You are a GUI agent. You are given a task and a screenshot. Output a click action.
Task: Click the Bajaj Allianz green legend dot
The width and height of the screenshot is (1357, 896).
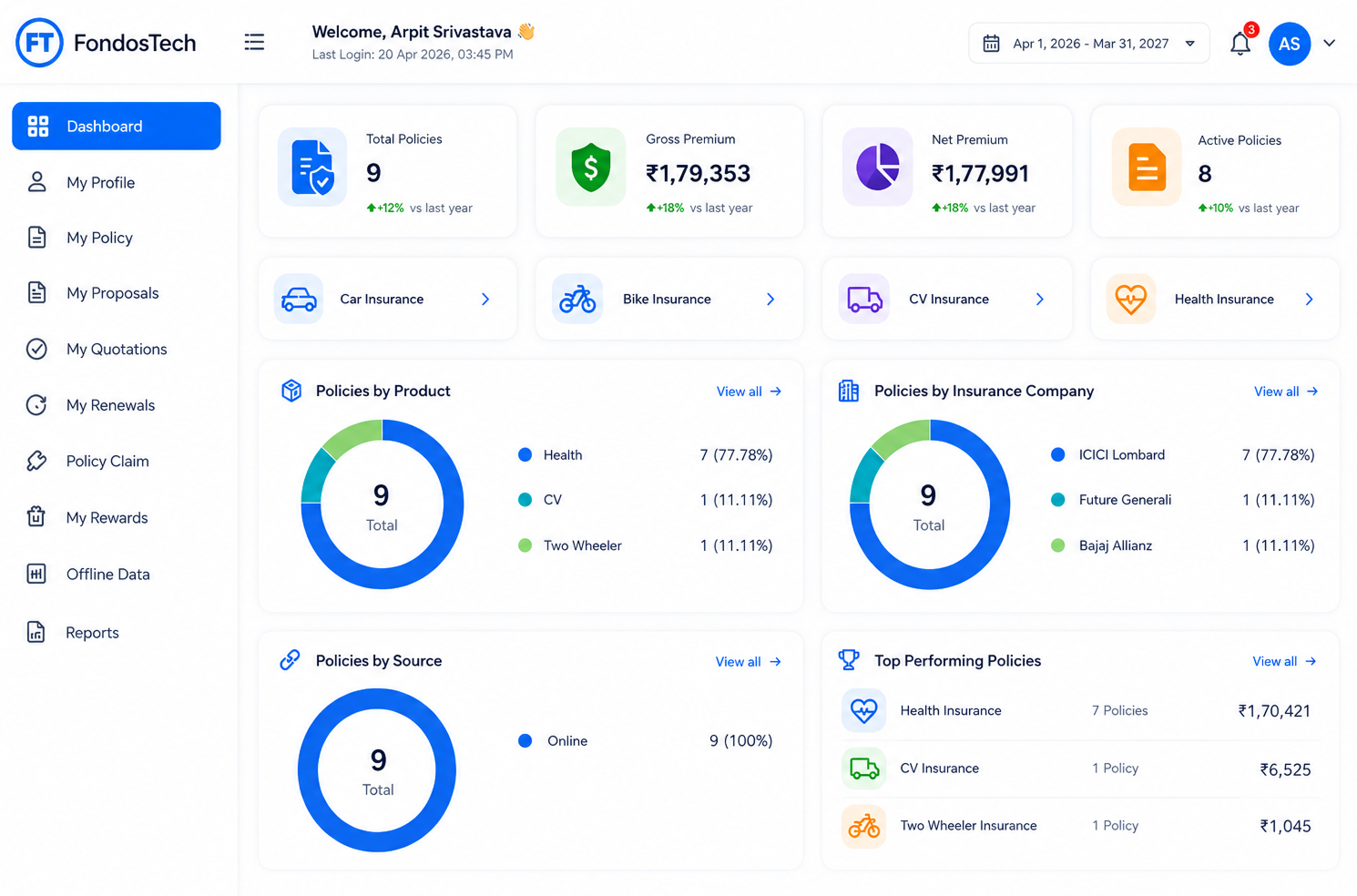pyautogui.click(x=1057, y=545)
